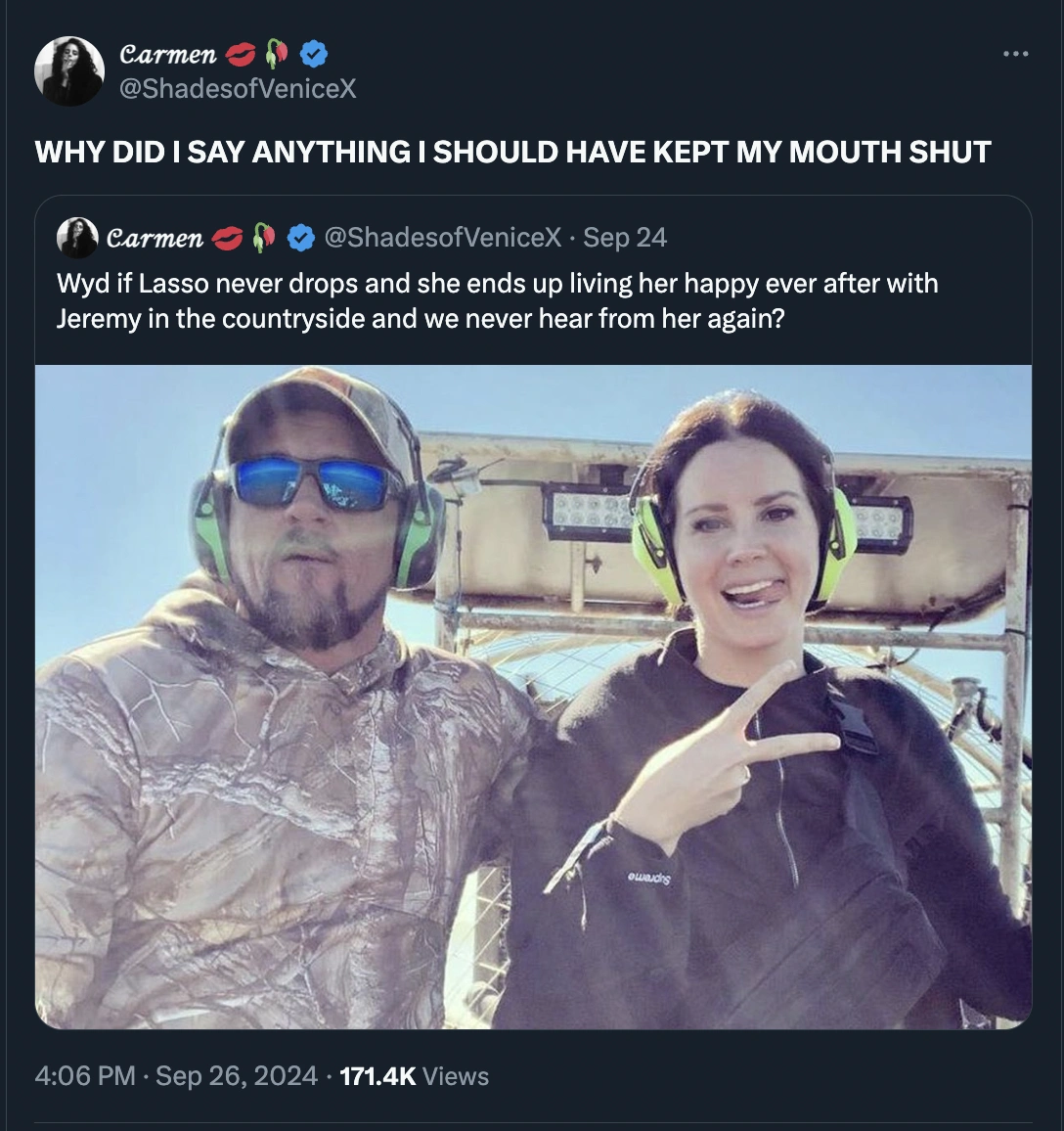Click the all-caps main tweet text
This screenshot has height=1131, width=1064.
point(512,152)
